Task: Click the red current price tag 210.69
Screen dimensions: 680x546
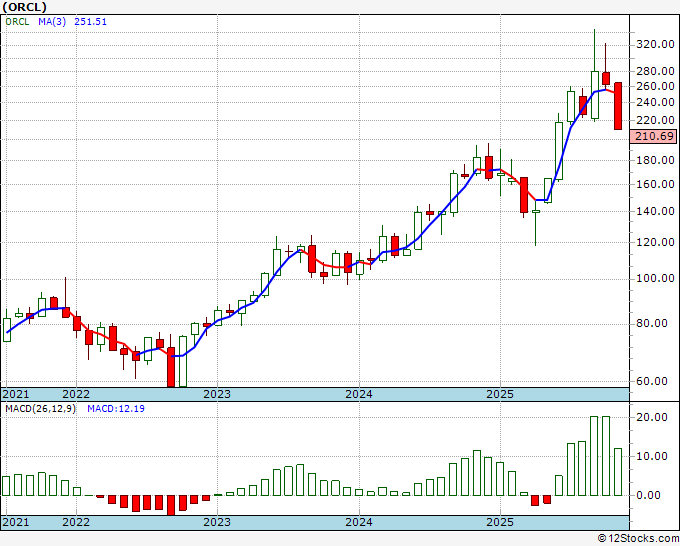Action: click(651, 136)
